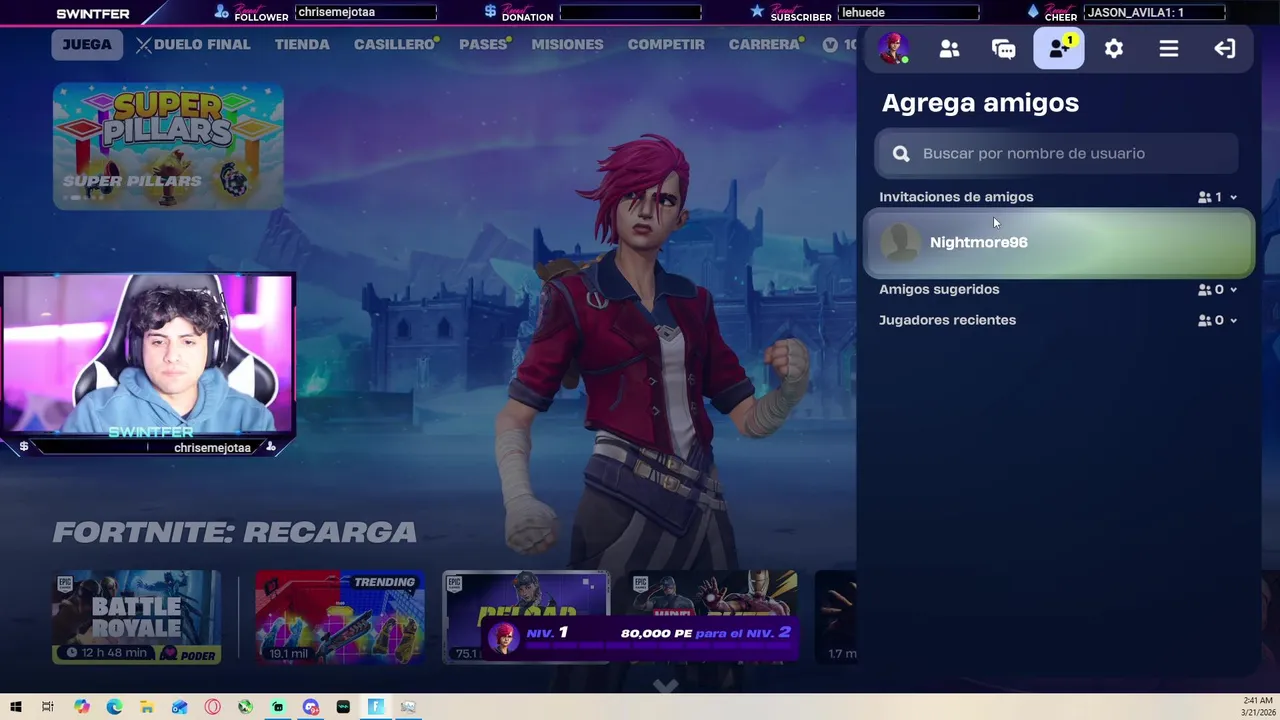This screenshot has width=1280, height=720.
Task: Click the SWINTFER logo in the stream overlay
Action: tap(93, 14)
